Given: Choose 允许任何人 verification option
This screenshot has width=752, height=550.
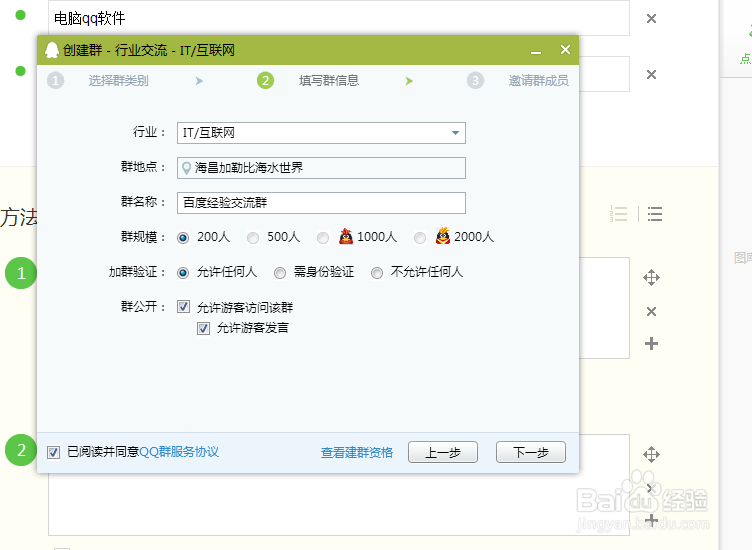Looking at the screenshot, I should tap(183, 273).
